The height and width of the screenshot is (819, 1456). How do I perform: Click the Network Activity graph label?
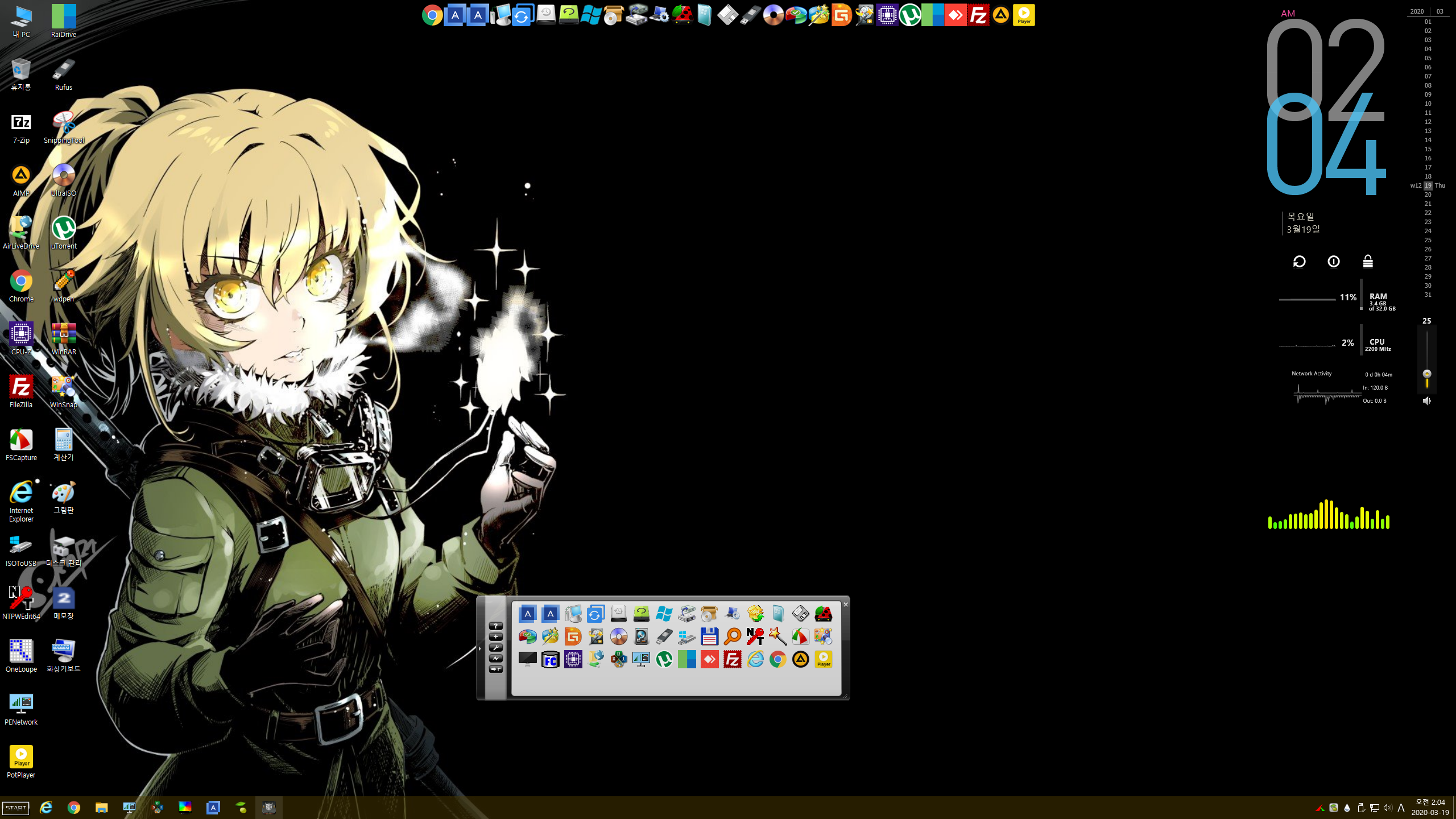1312,374
